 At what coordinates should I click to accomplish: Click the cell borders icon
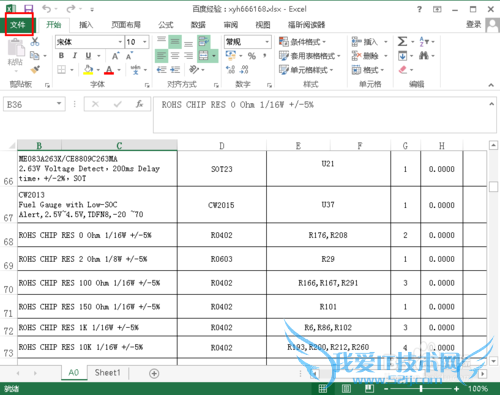coord(61,70)
